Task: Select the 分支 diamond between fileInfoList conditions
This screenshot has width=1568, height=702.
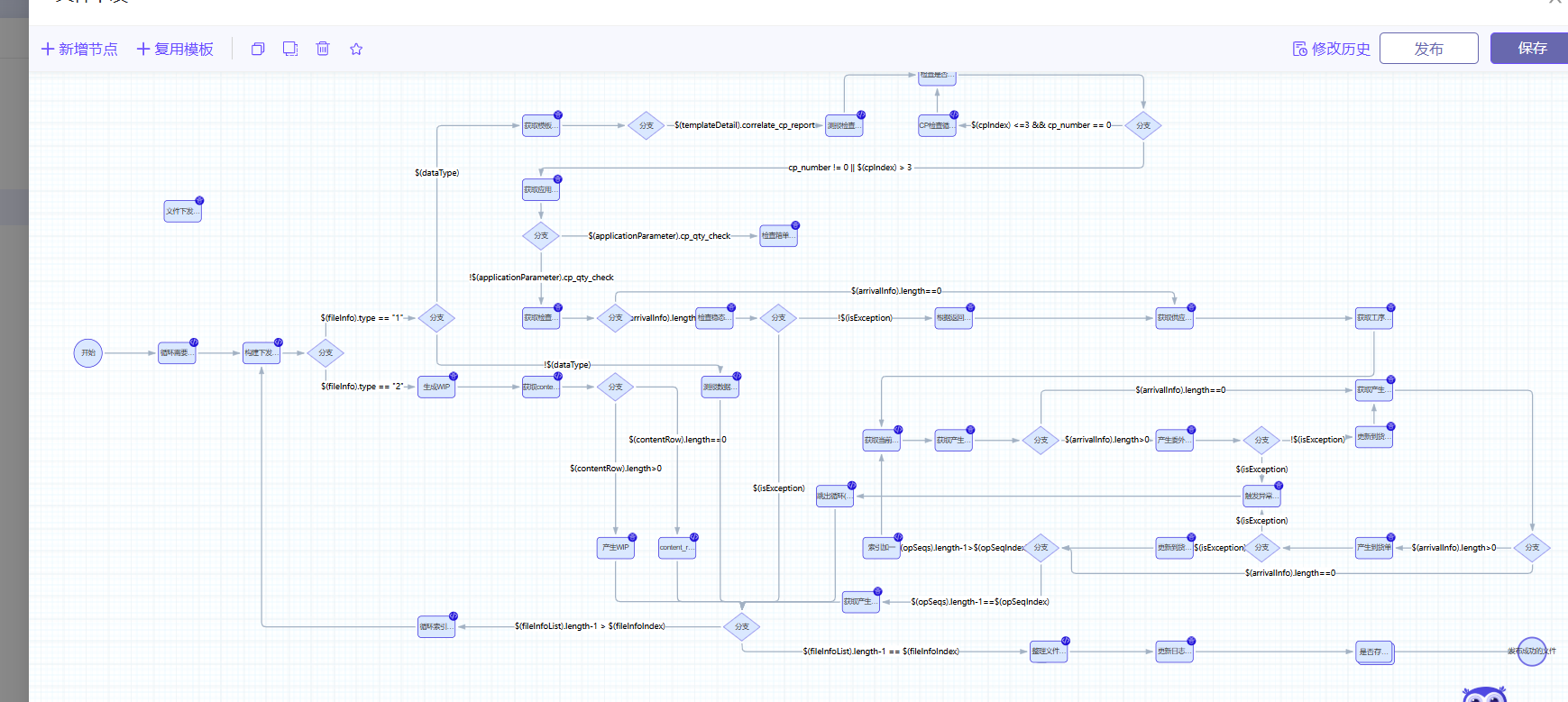Action: (x=742, y=627)
